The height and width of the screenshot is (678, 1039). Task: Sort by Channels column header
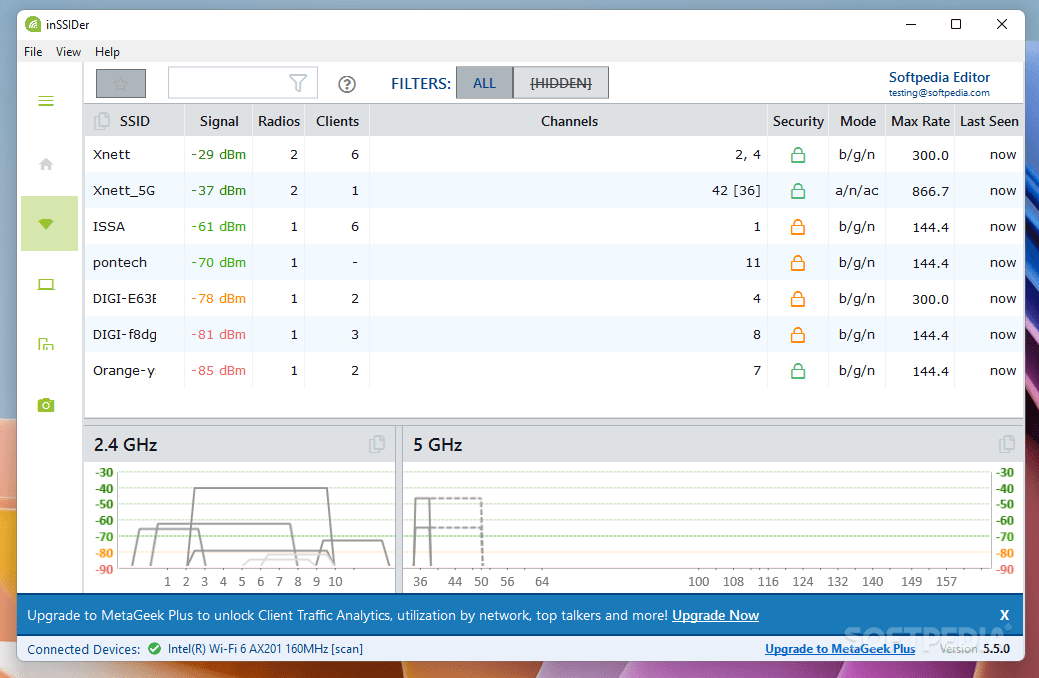[569, 121]
